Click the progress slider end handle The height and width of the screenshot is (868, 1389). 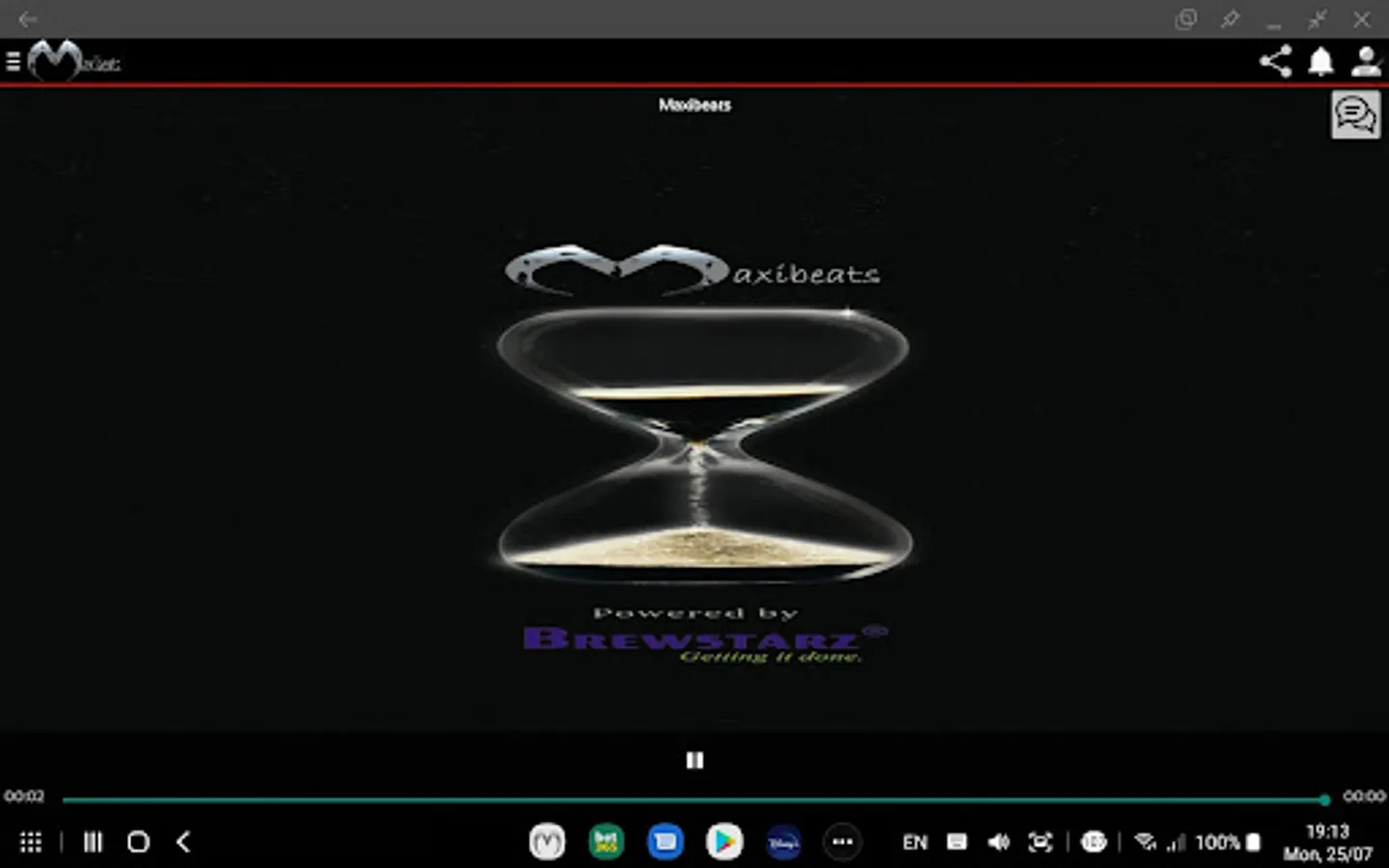tap(1324, 800)
